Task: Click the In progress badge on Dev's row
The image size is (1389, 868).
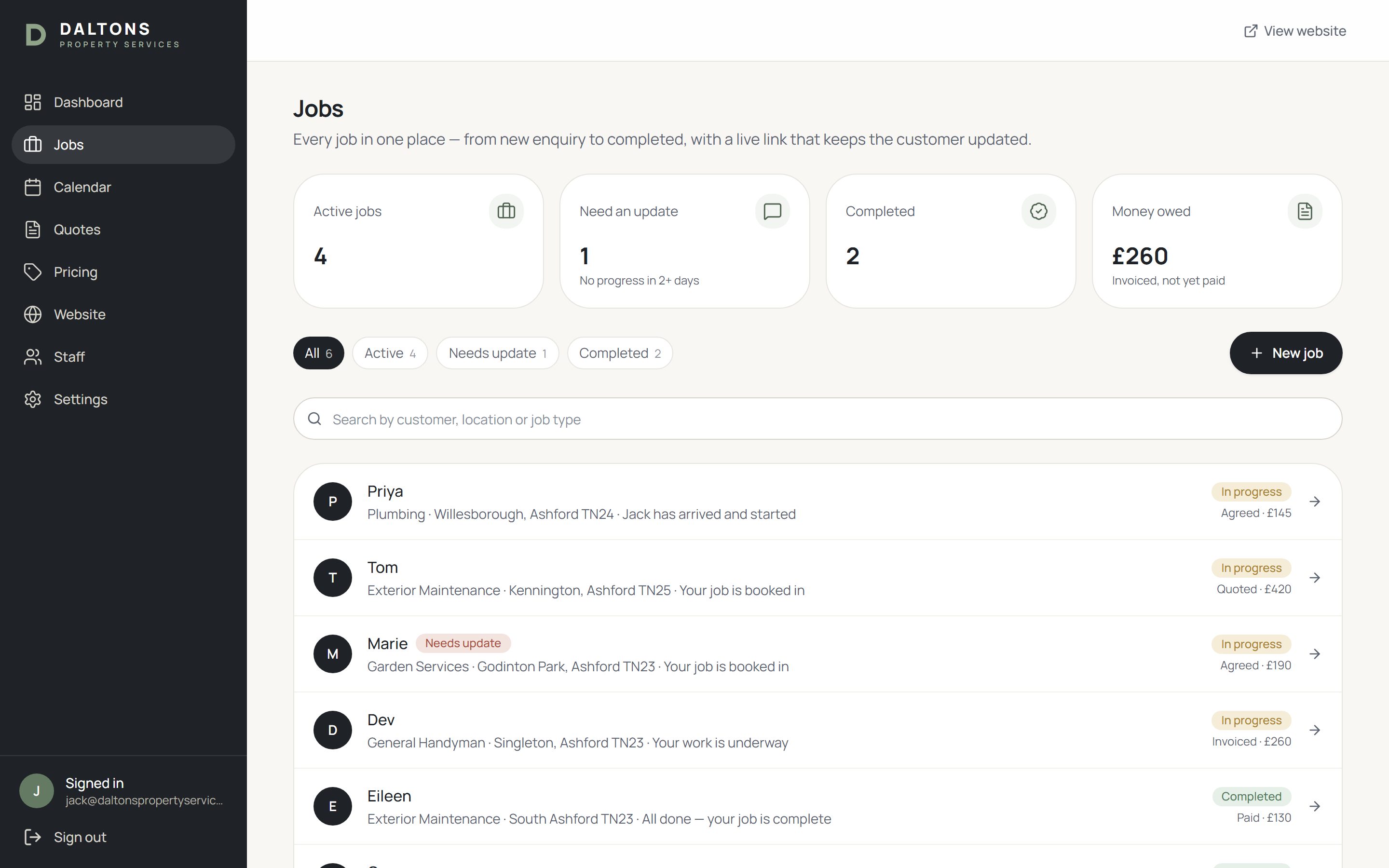Action: [x=1251, y=720]
